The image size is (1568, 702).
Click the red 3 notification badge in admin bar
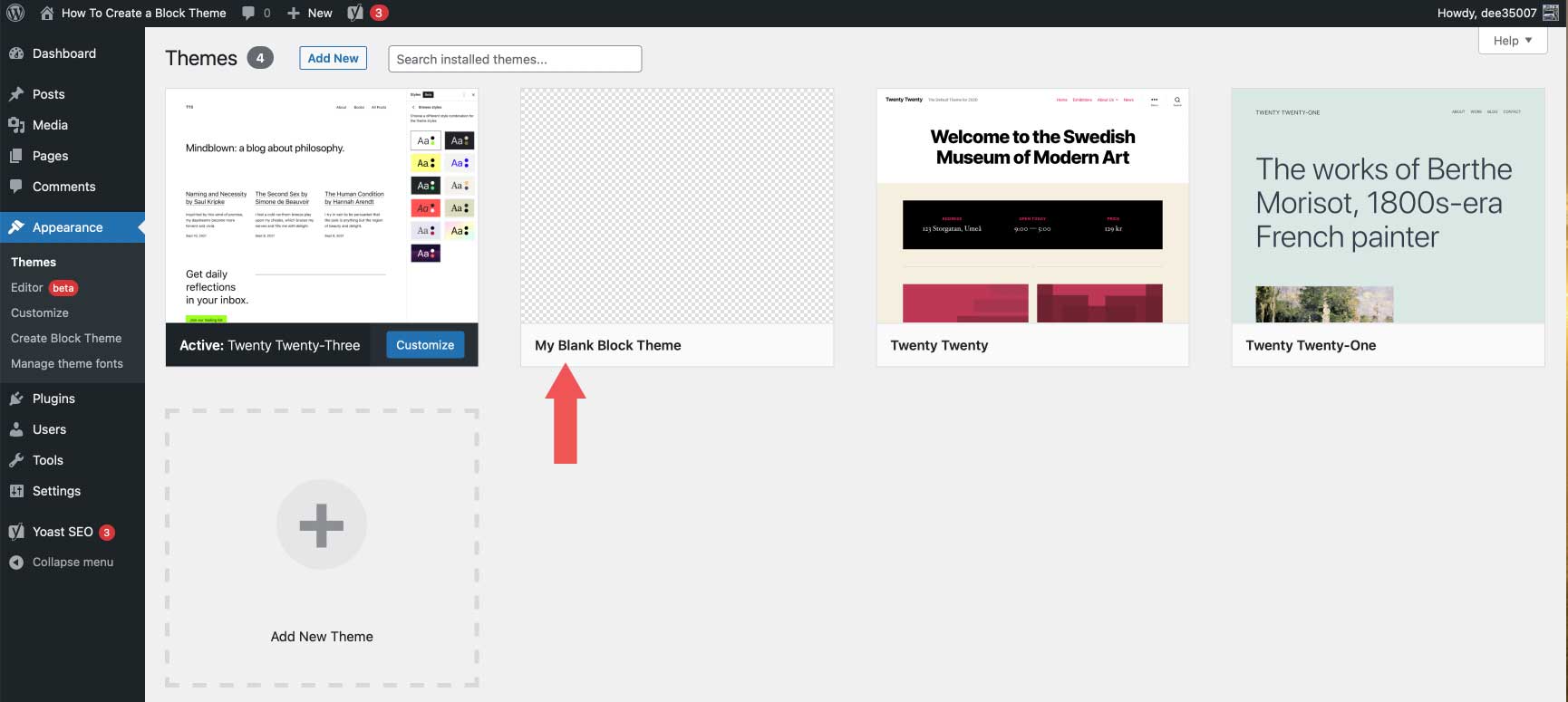click(379, 13)
